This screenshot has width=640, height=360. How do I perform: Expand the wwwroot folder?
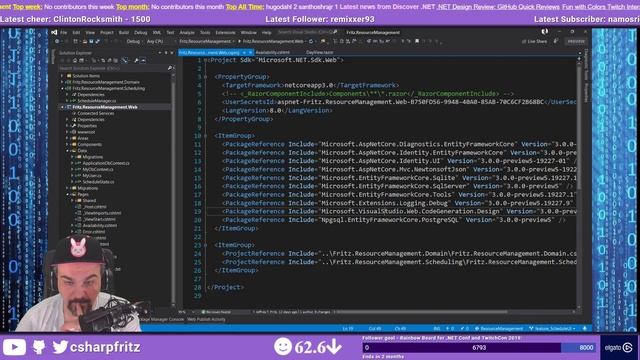coord(67,132)
